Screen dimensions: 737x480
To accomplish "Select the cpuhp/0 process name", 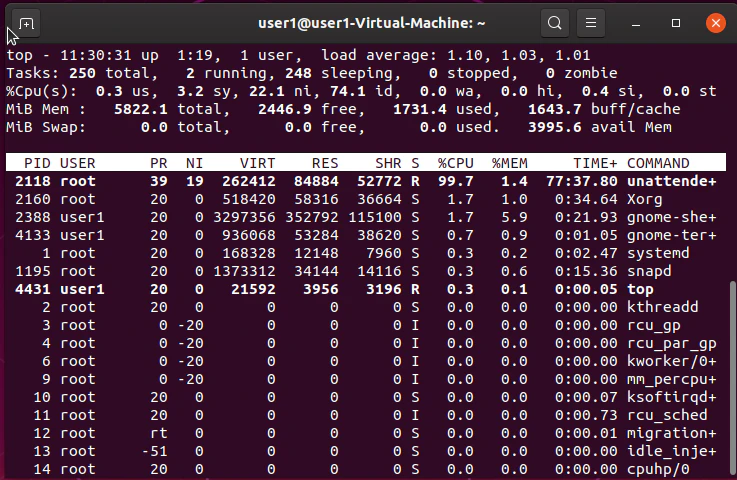I will coord(658,469).
